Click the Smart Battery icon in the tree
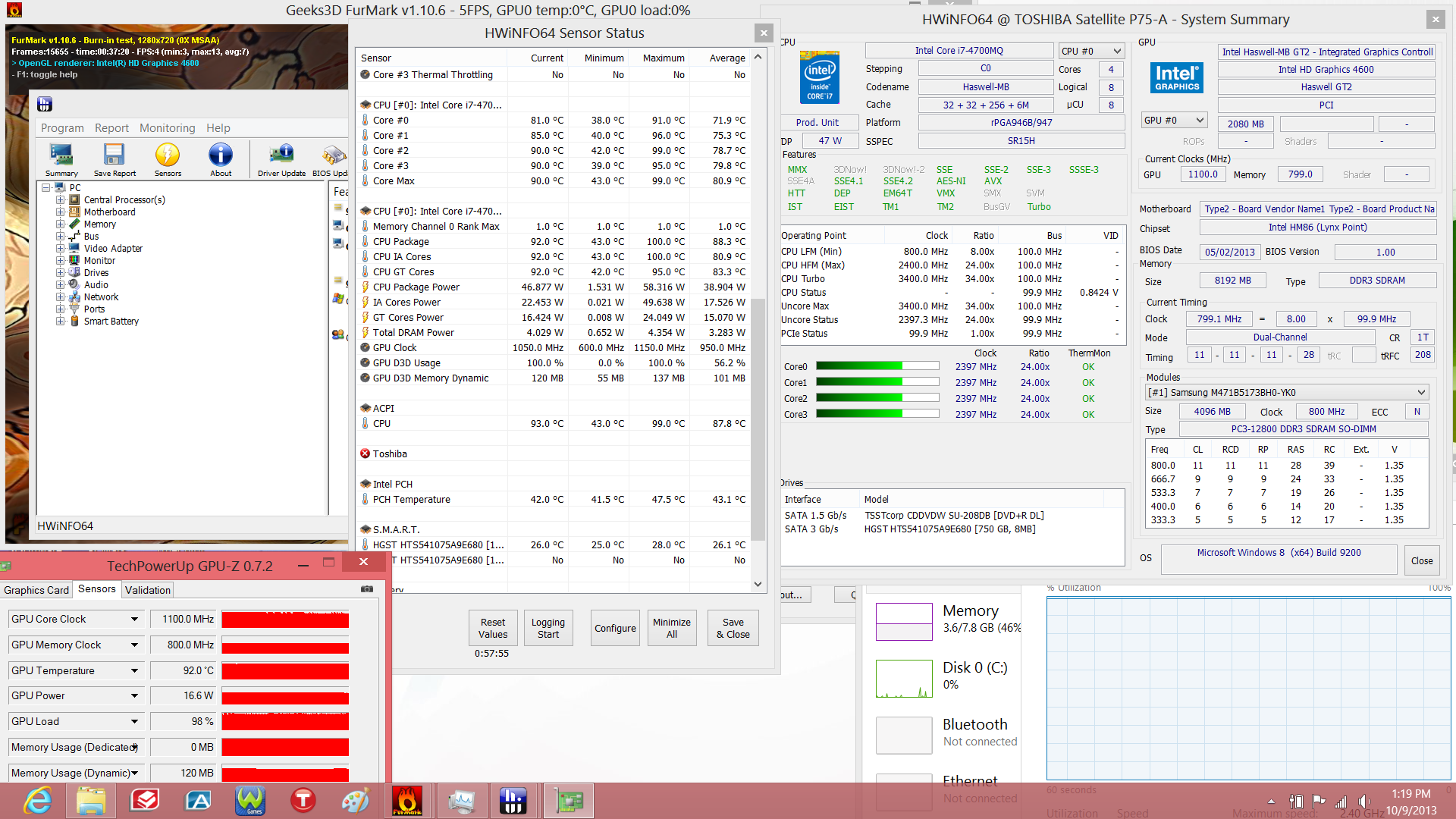Viewport: 1456px width, 819px height. 75,322
